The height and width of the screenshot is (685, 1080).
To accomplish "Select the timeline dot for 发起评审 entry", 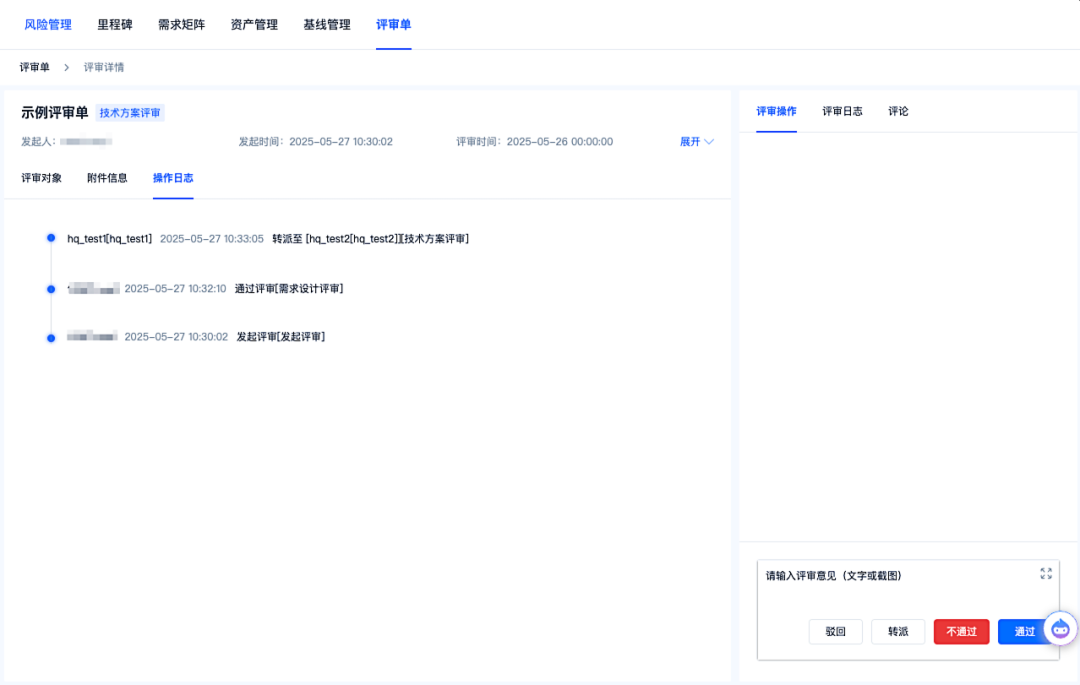I will [51, 338].
